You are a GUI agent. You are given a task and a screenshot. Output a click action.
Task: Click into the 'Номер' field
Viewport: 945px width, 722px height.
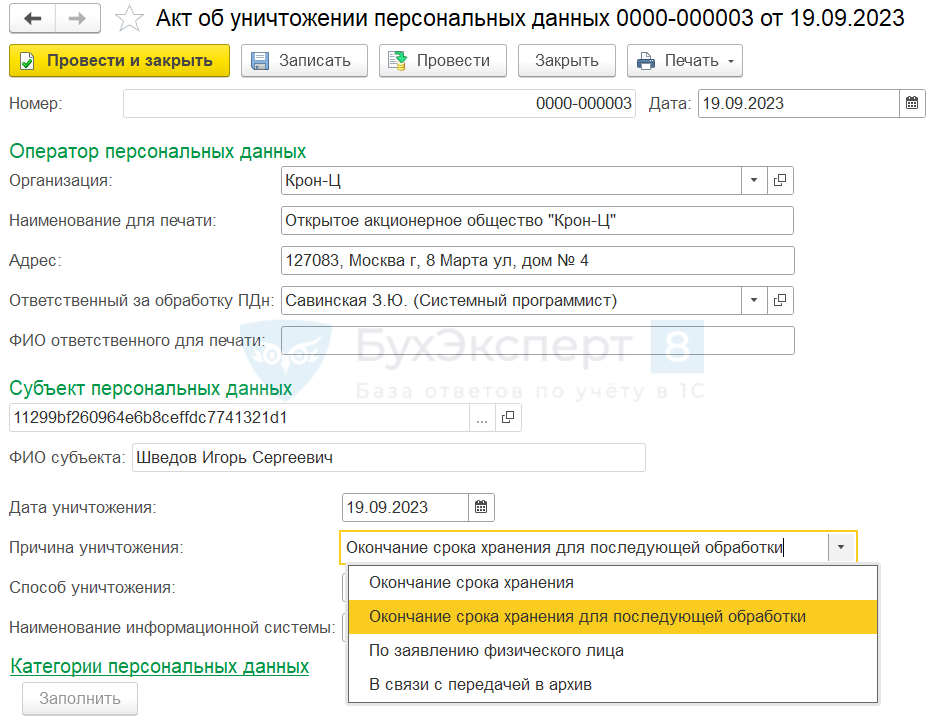click(x=379, y=104)
